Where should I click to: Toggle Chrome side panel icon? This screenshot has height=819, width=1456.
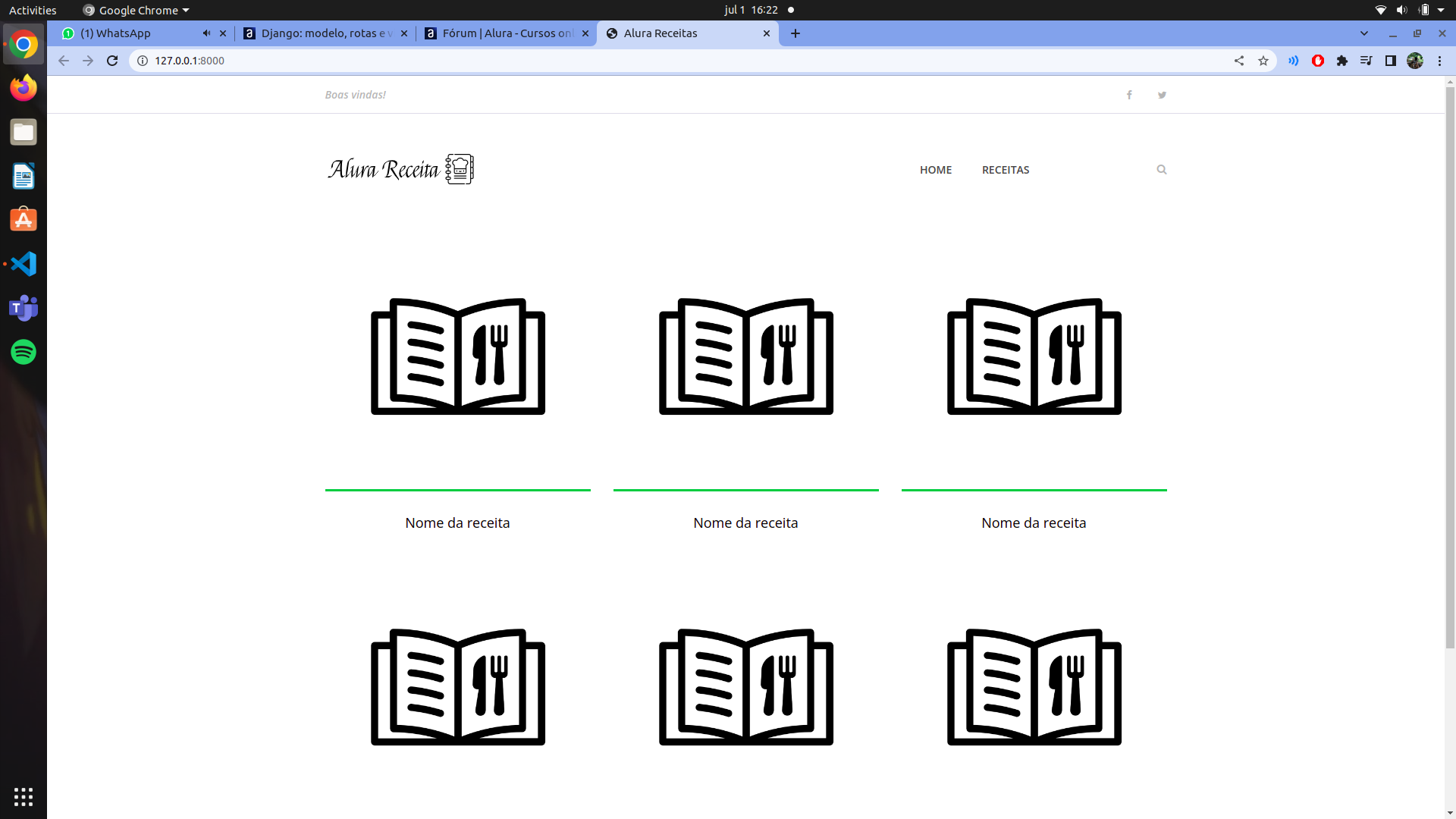point(1391,61)
